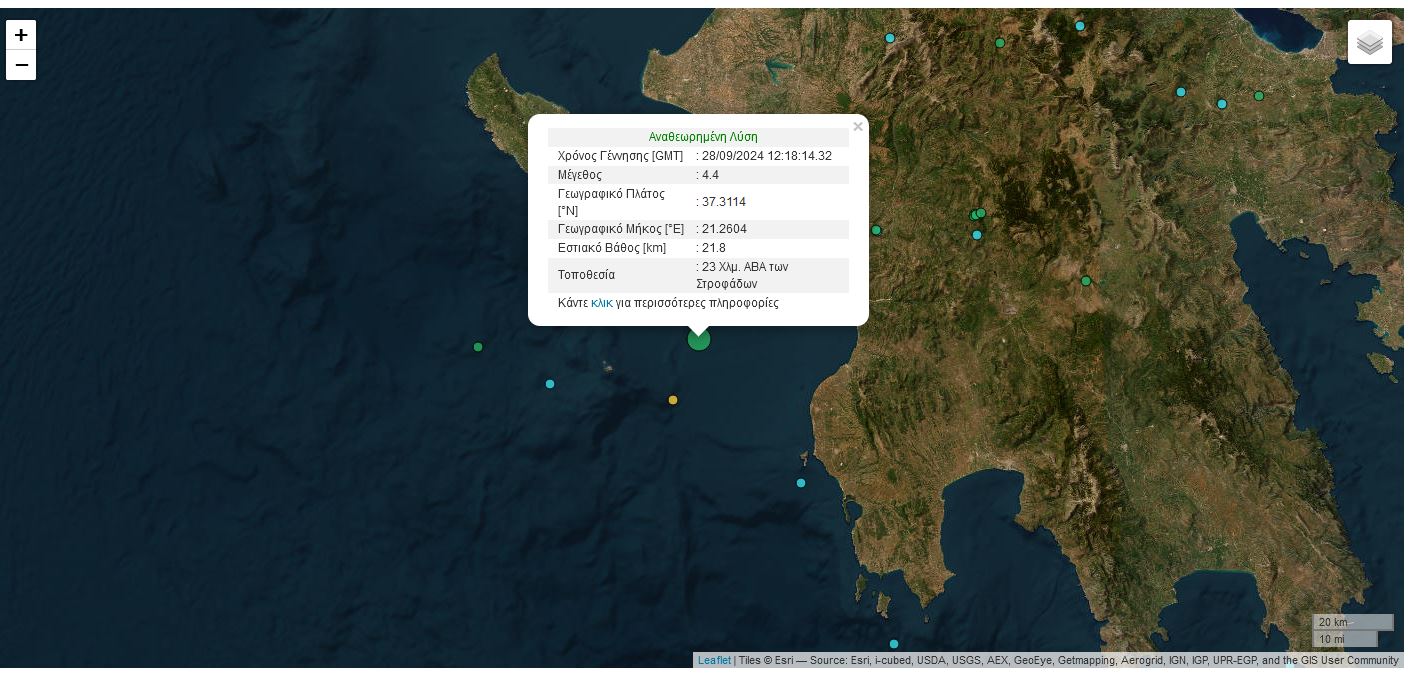Select the green marker just right of popup
Viewport: 1411px width, 676px height.
point(876,230)
